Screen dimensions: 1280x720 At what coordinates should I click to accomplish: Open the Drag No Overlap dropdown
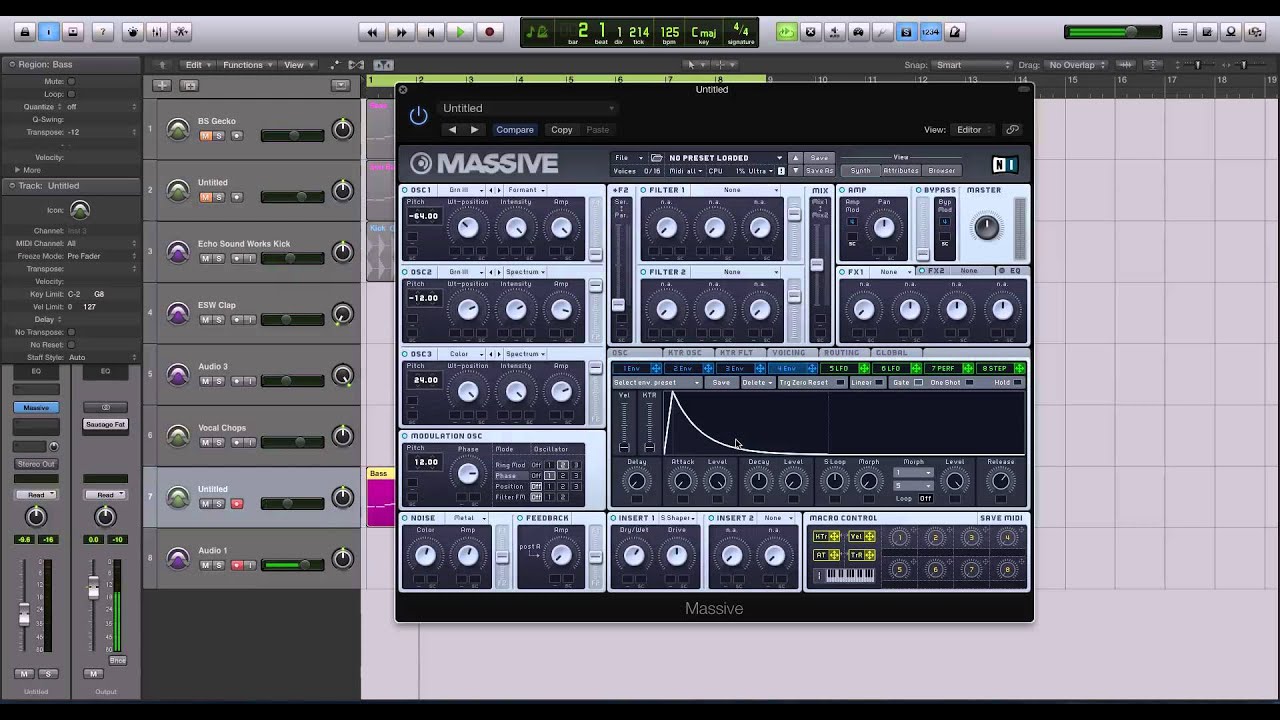pos(1076,65)
